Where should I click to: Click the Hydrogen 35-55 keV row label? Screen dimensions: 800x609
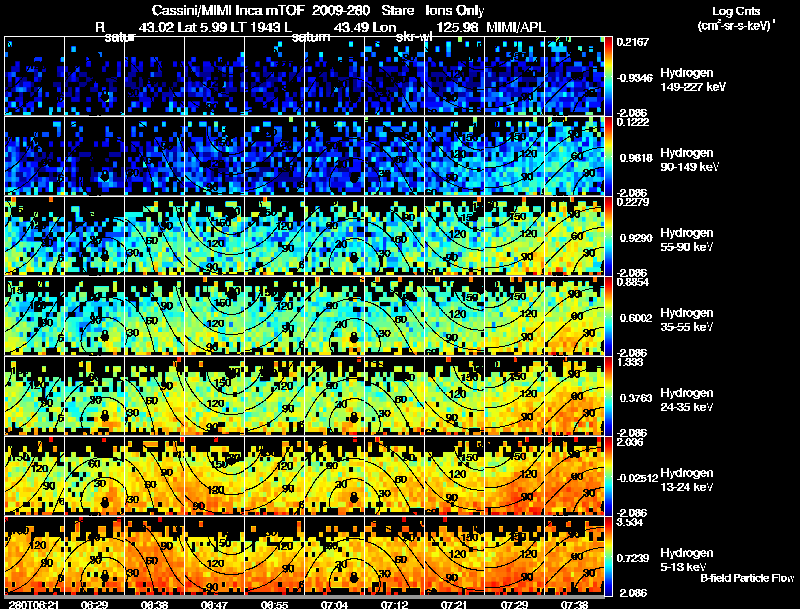pos(687,320)
